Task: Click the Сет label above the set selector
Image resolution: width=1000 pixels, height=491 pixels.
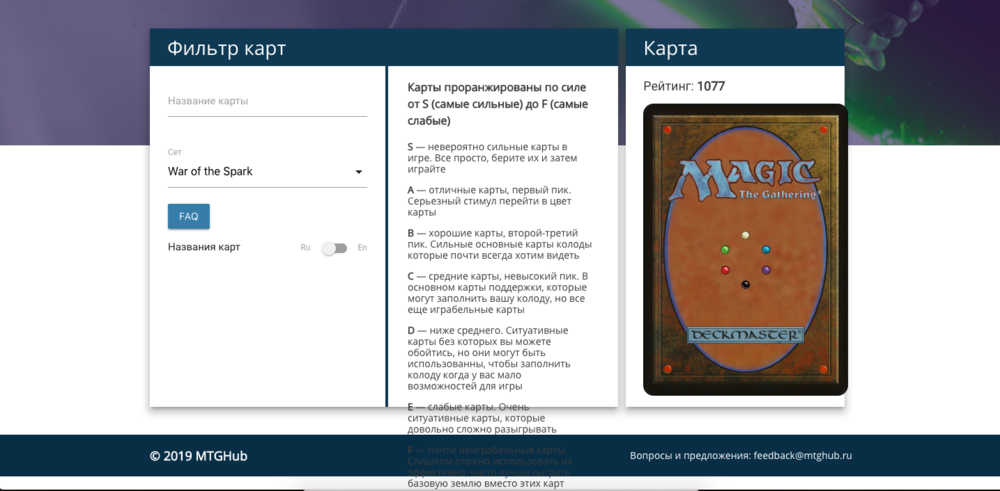Action: click(x=175, y=152)
